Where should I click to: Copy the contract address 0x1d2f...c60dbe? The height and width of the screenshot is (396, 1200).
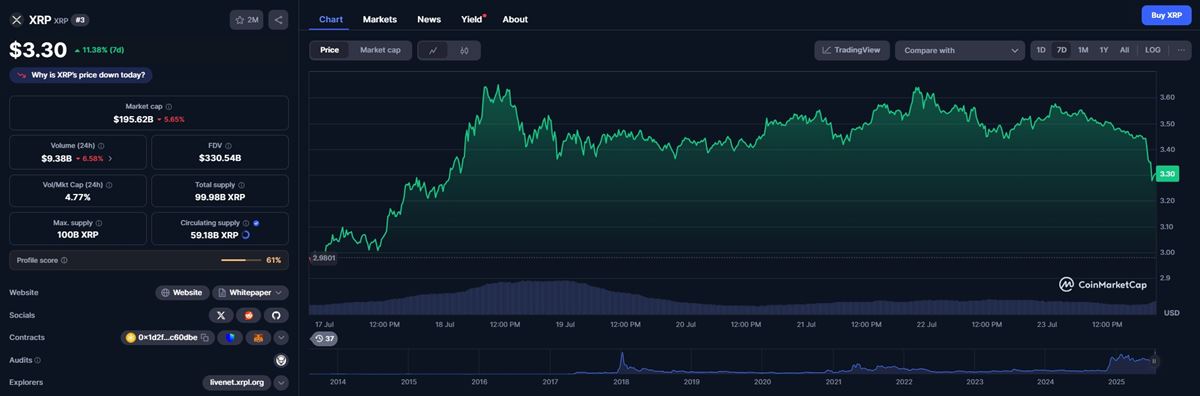(x=204, y=338)
